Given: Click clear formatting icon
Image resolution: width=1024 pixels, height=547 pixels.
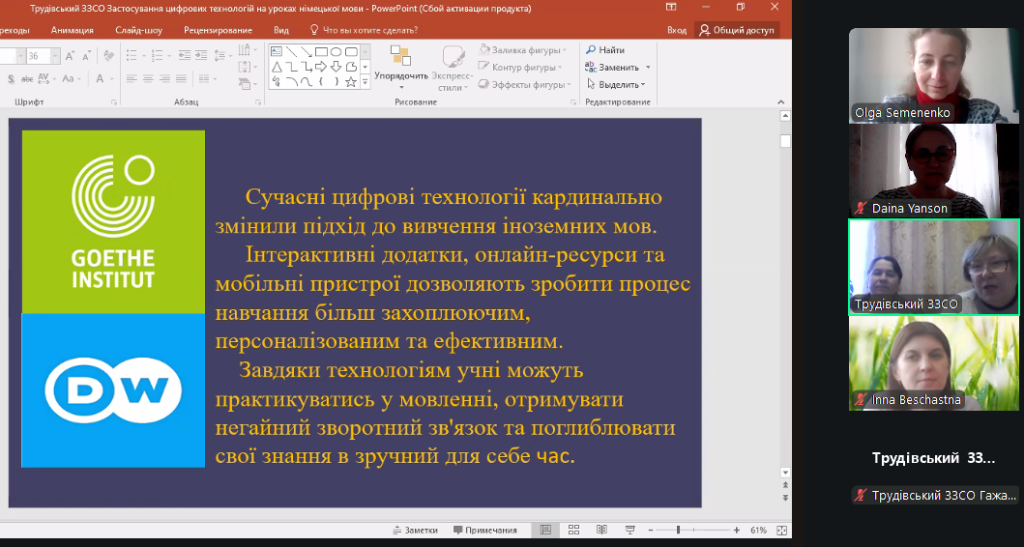Looking at the screenshot, I should [110, 56].
